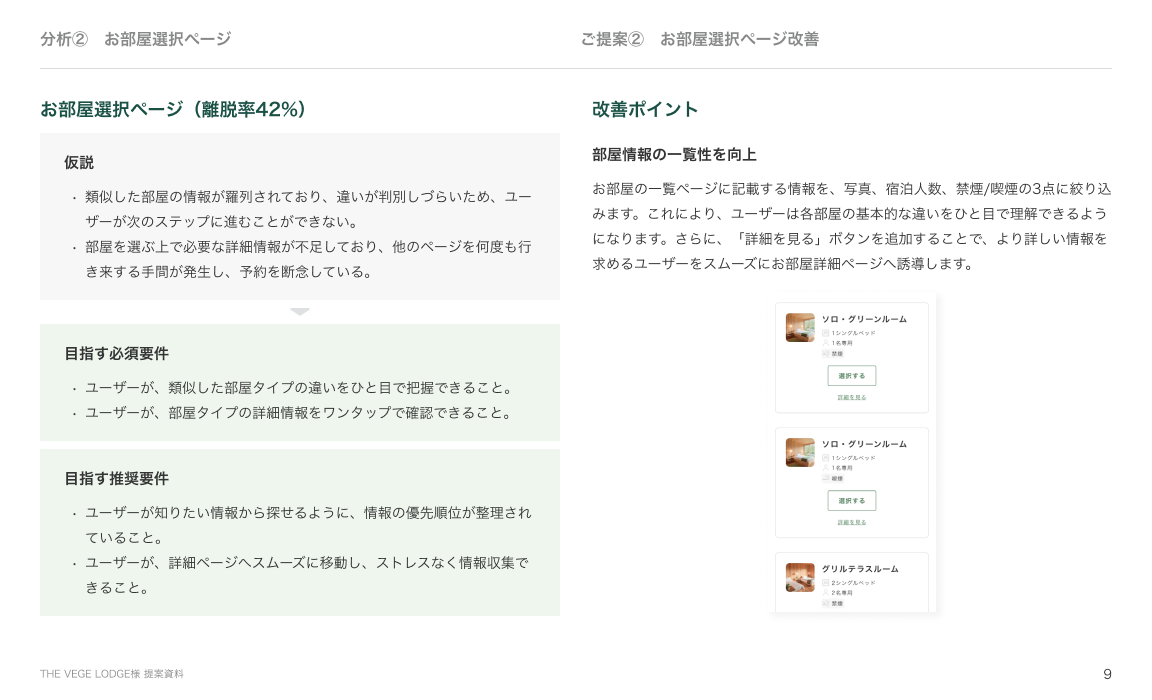This screenshot has height=700, width=1152.
Task: Click the グリルテラスルーム thumbnail photo
Action: pyautogui.click(x=800, y=577)
